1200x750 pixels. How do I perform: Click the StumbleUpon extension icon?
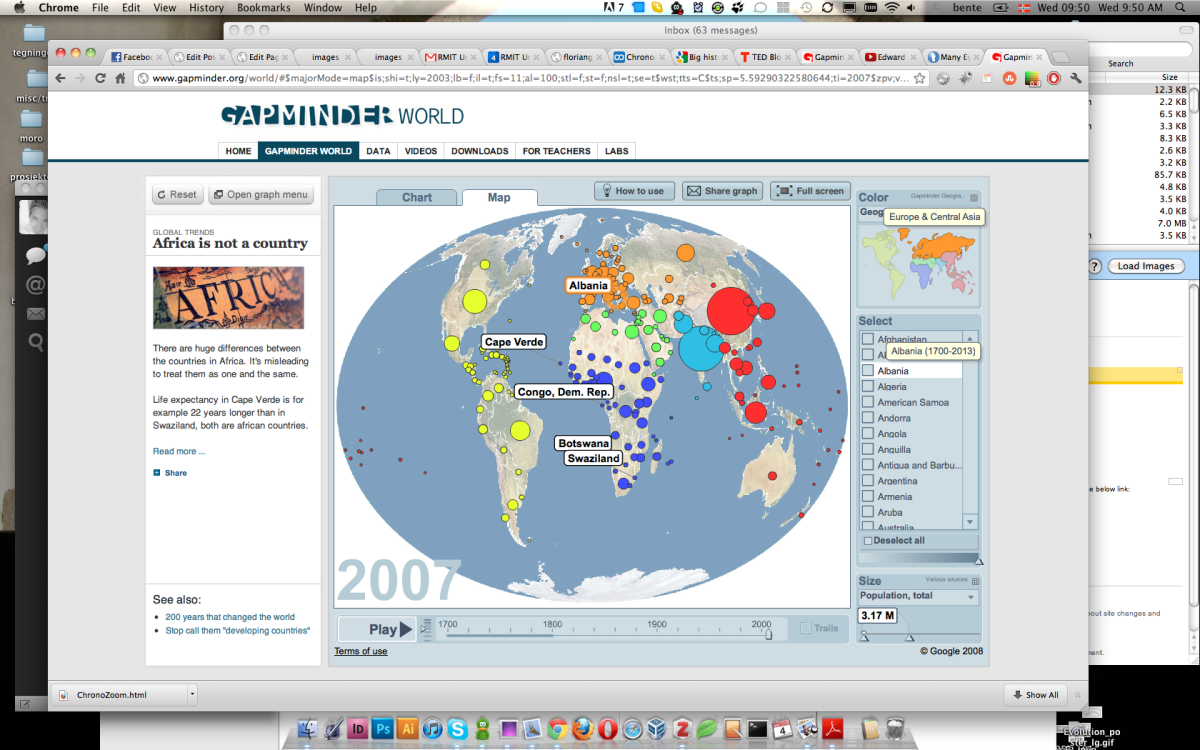(x=1010, y=78)
